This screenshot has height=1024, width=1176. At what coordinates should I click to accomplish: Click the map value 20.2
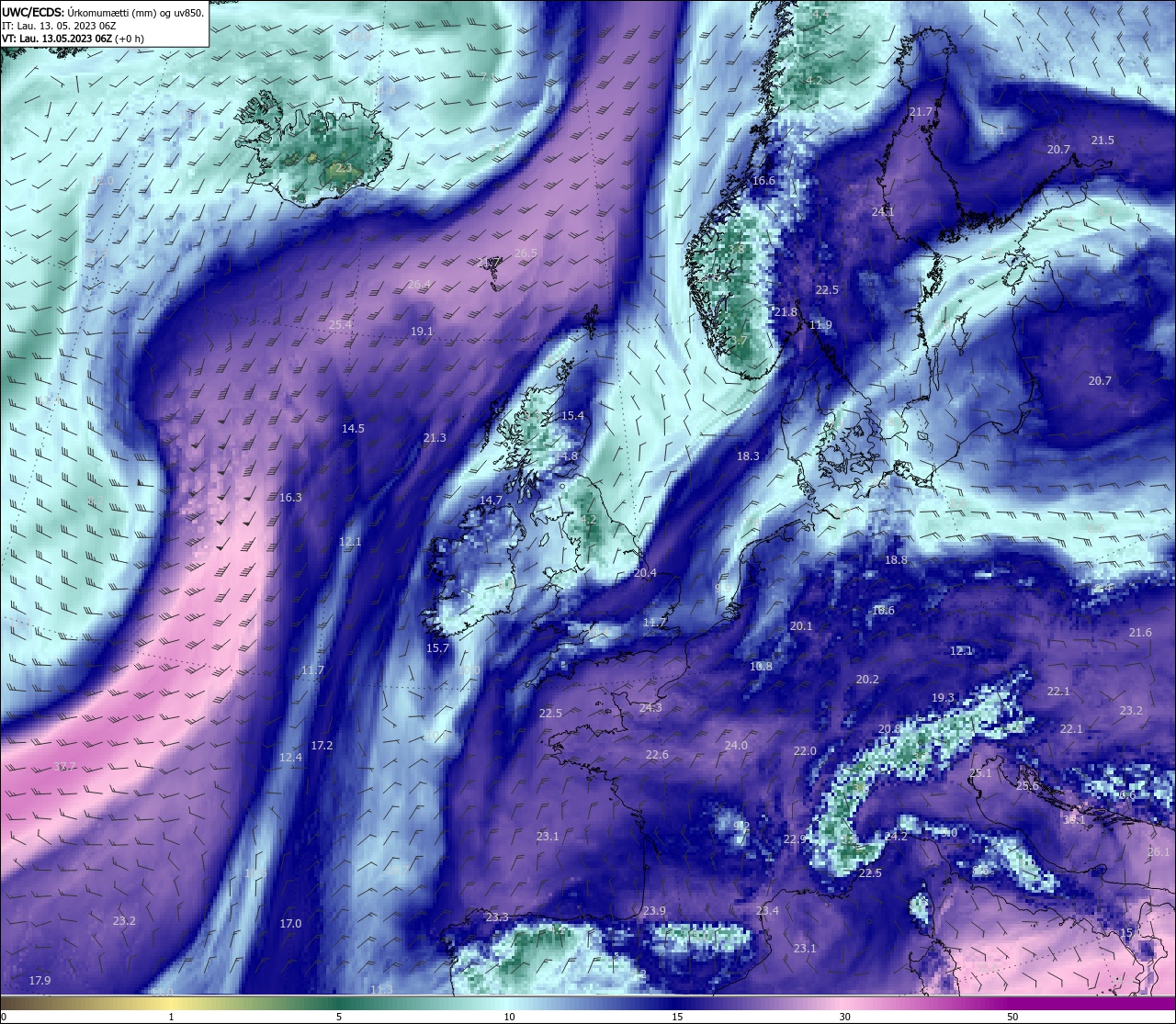pyautogui.click(x=867, y=680)
